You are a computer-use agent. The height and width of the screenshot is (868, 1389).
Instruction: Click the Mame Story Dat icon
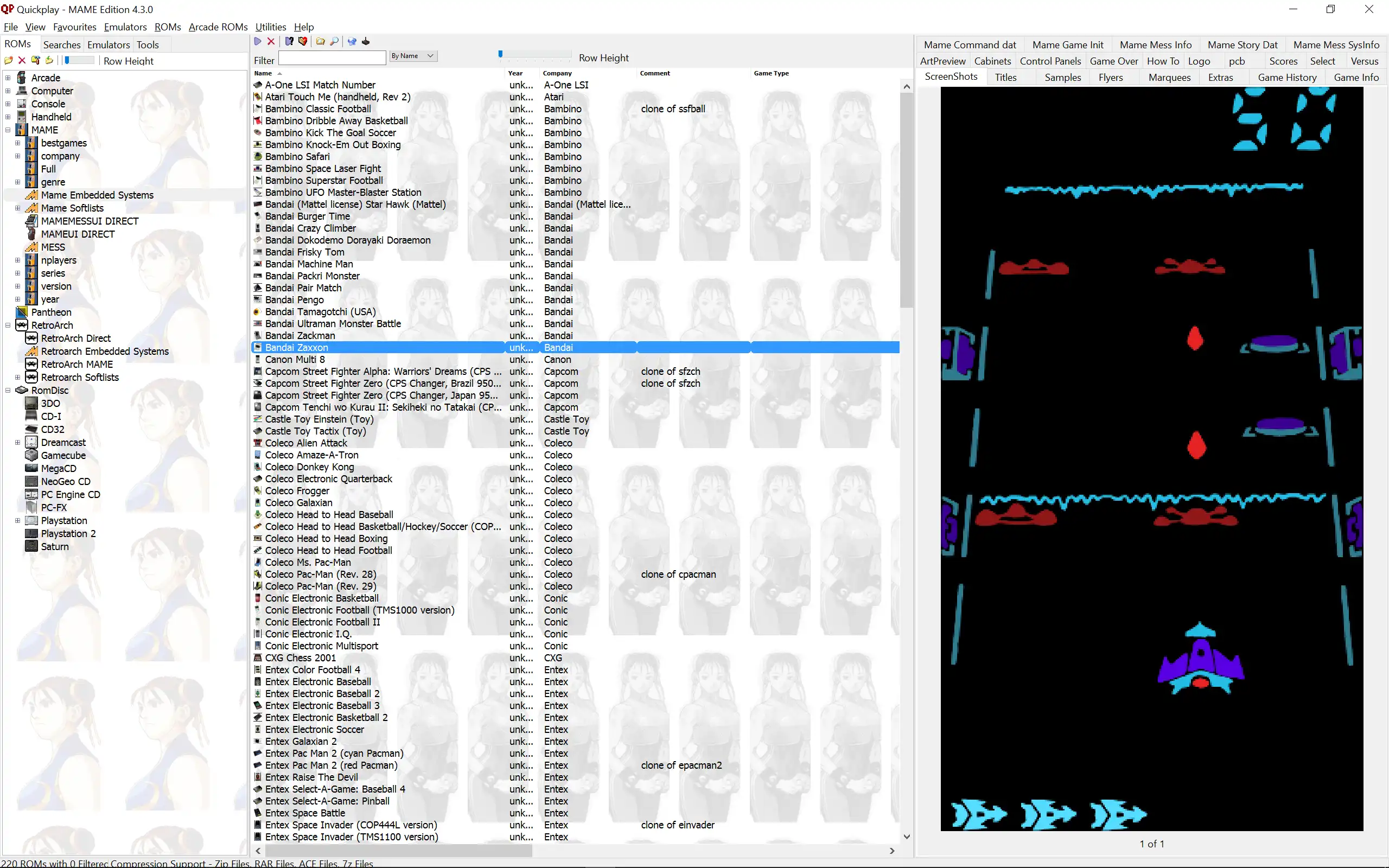(x=1242, y=44)
